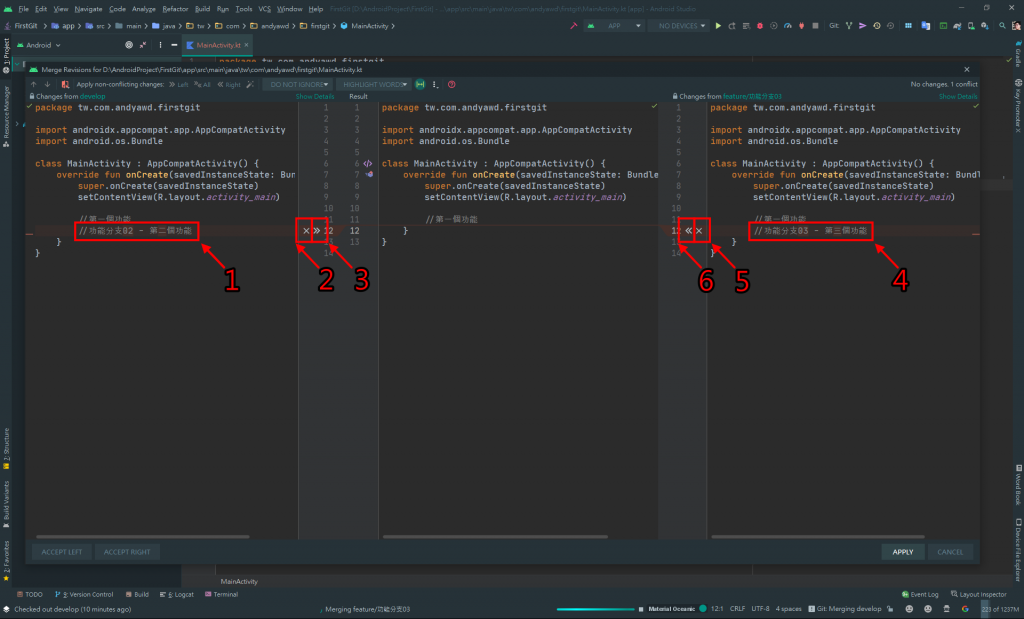Click the ACCEPT RIGHT button
Screen dimensions: 1024x619
click(x=127, y=552)
